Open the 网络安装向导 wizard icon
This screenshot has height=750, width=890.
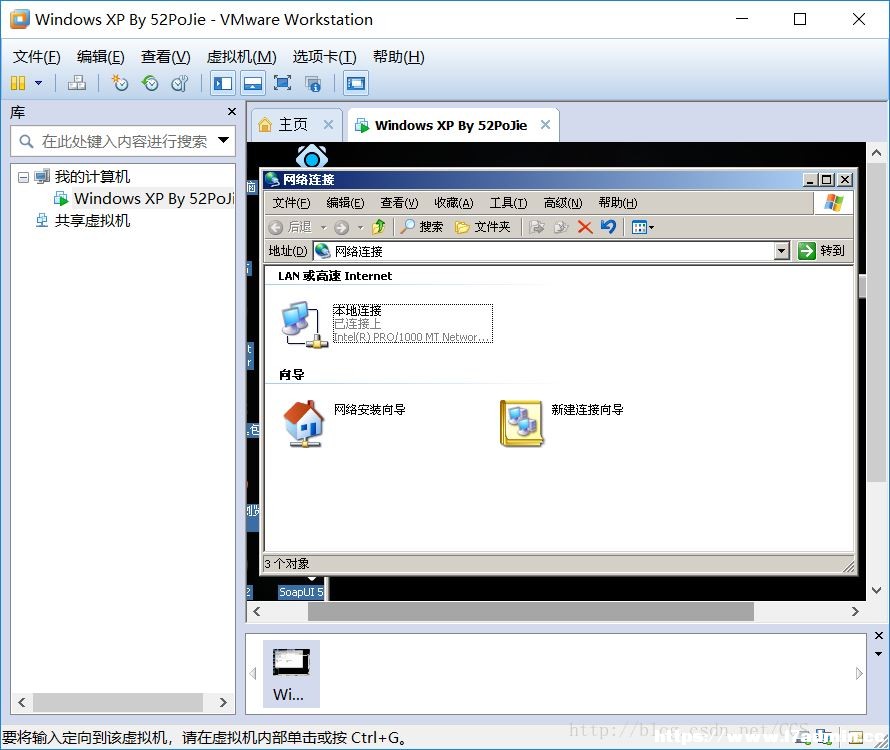click(x=304, y=424)
